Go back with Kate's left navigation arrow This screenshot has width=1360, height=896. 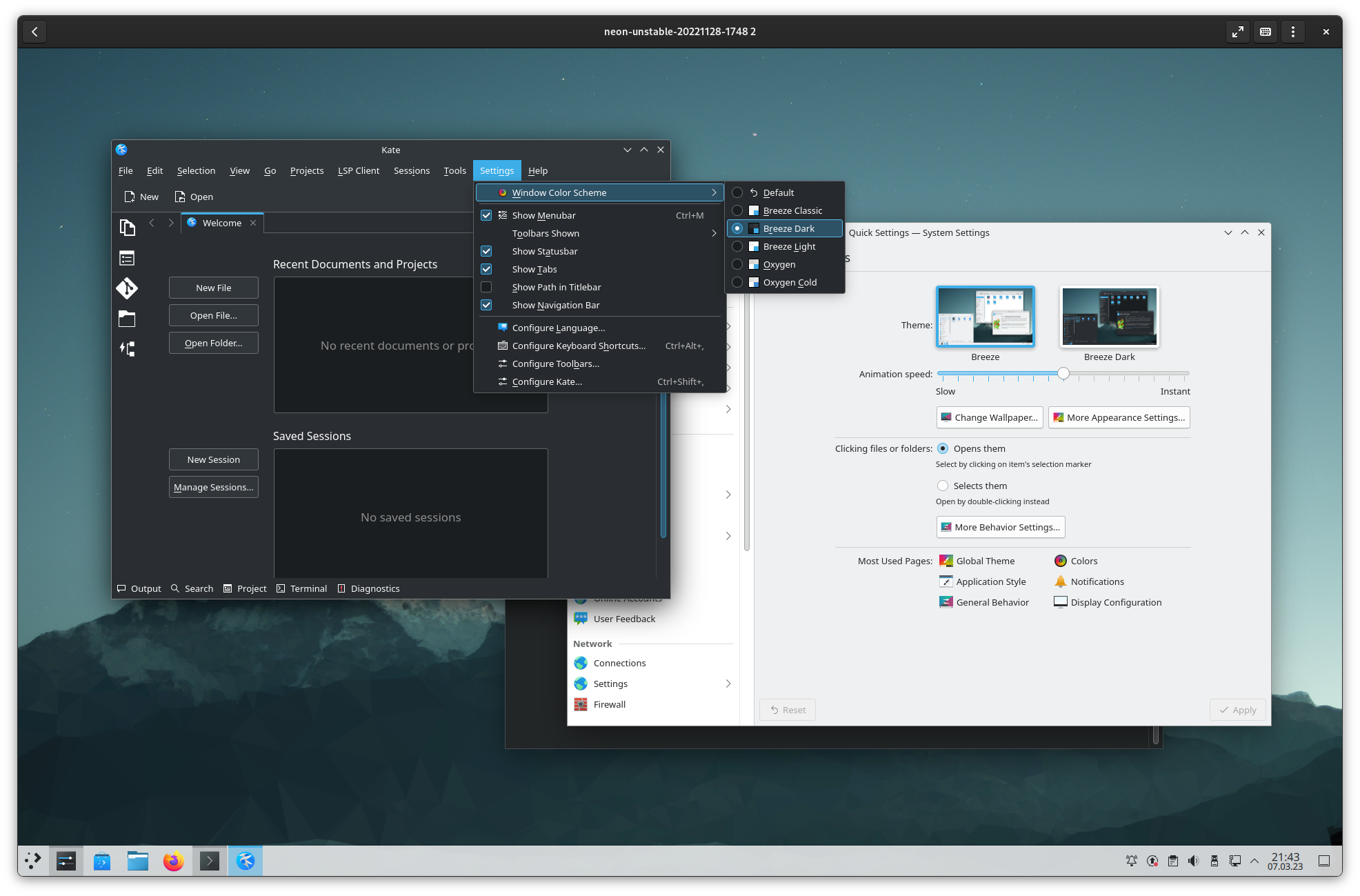(x=152, y=223)
